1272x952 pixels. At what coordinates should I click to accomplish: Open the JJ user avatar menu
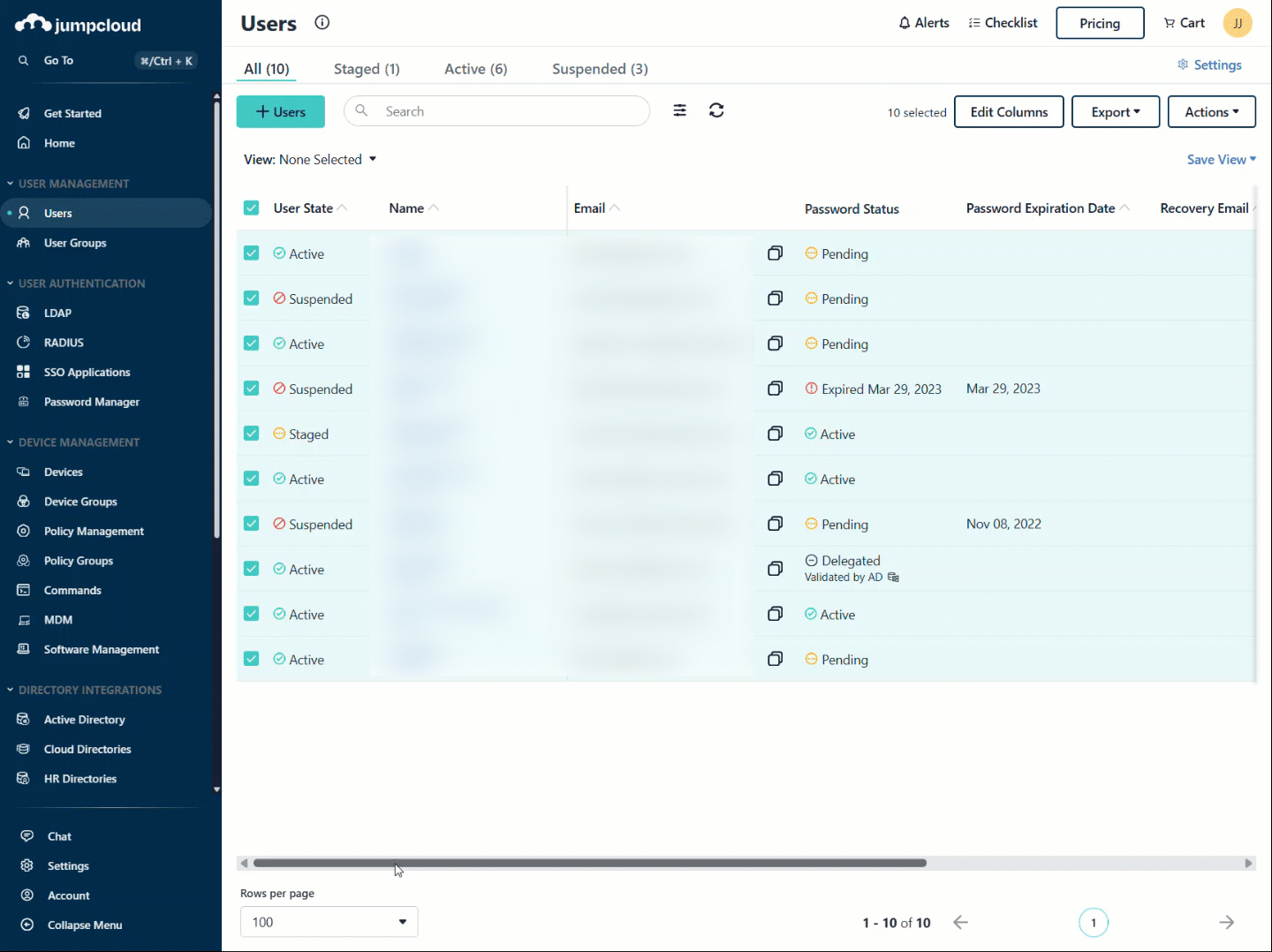coord(1238,23)
